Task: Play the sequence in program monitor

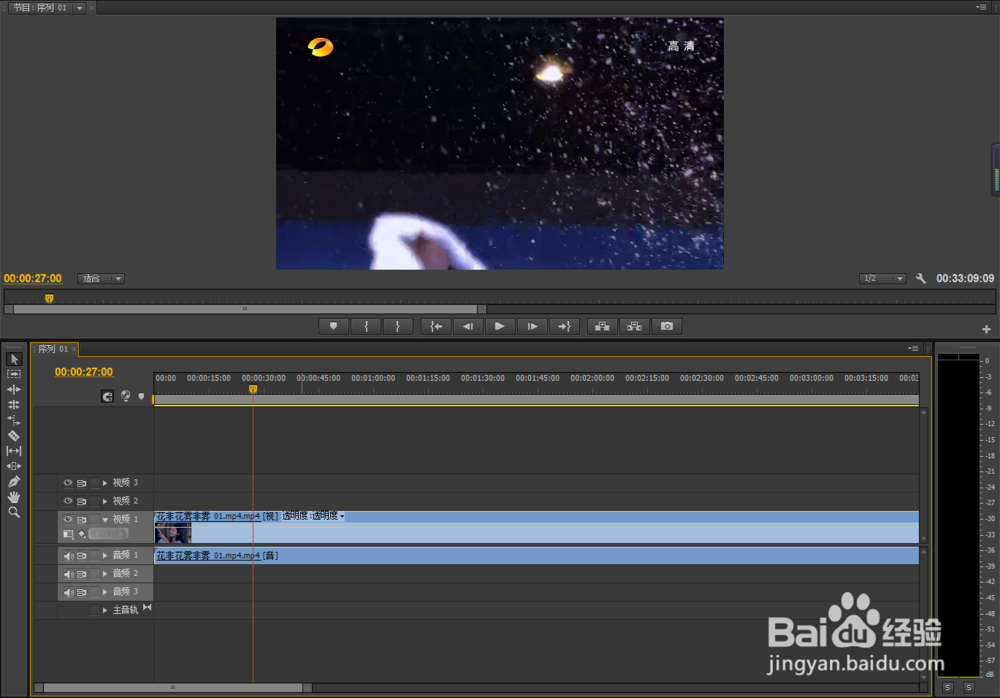Action: pyautogui.click(x=500, y=327)
